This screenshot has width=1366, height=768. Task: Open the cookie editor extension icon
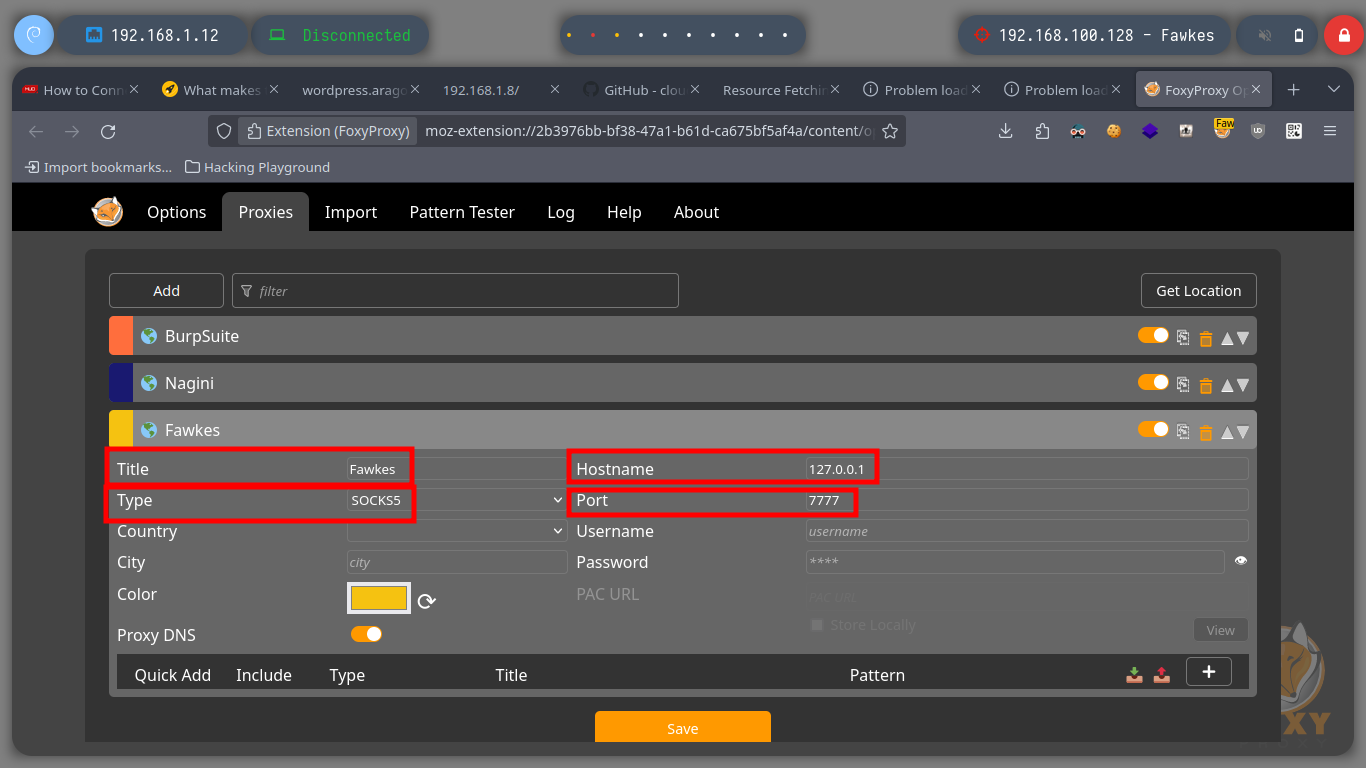pyautogui.click(x=1114, y=131)
